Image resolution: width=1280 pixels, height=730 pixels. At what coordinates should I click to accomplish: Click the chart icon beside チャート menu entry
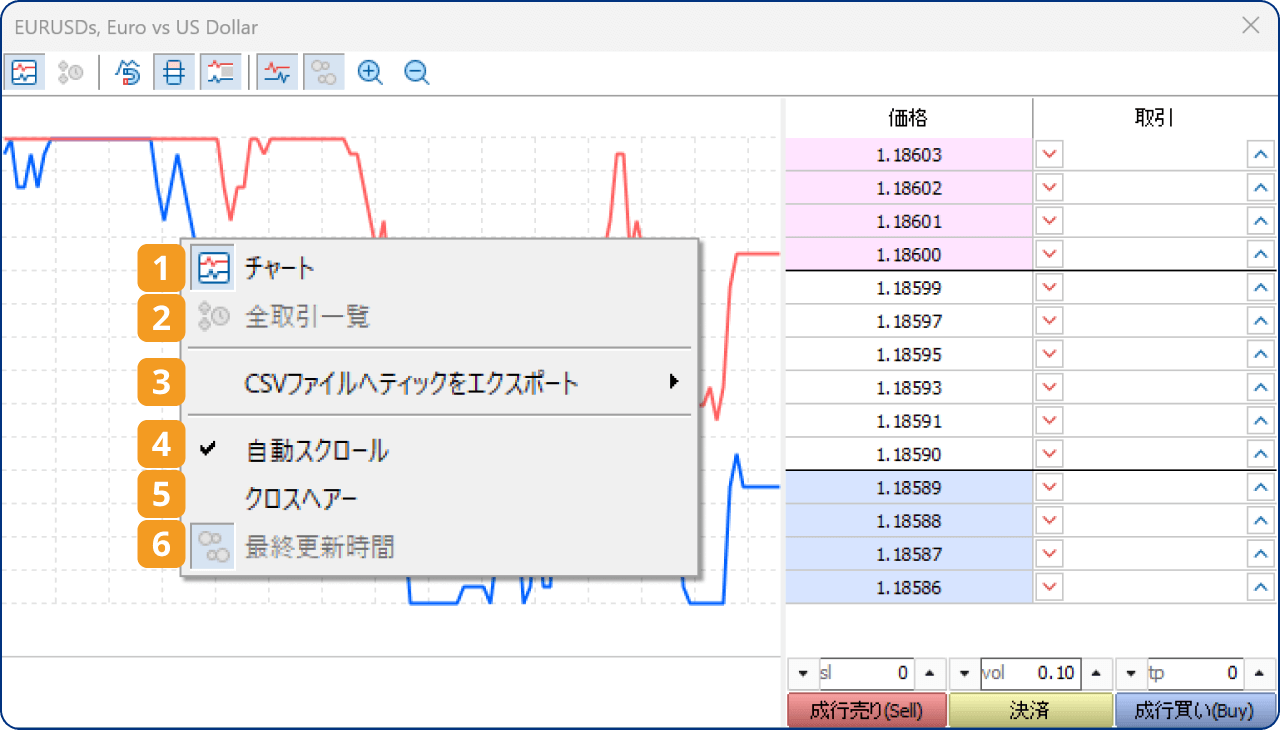[212, 268]
